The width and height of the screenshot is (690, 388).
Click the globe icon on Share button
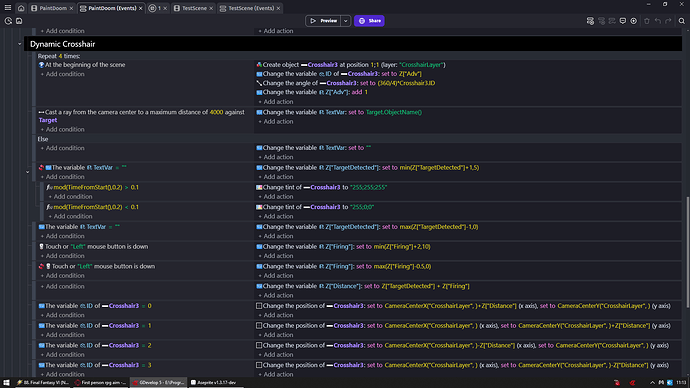coord(362,21)
